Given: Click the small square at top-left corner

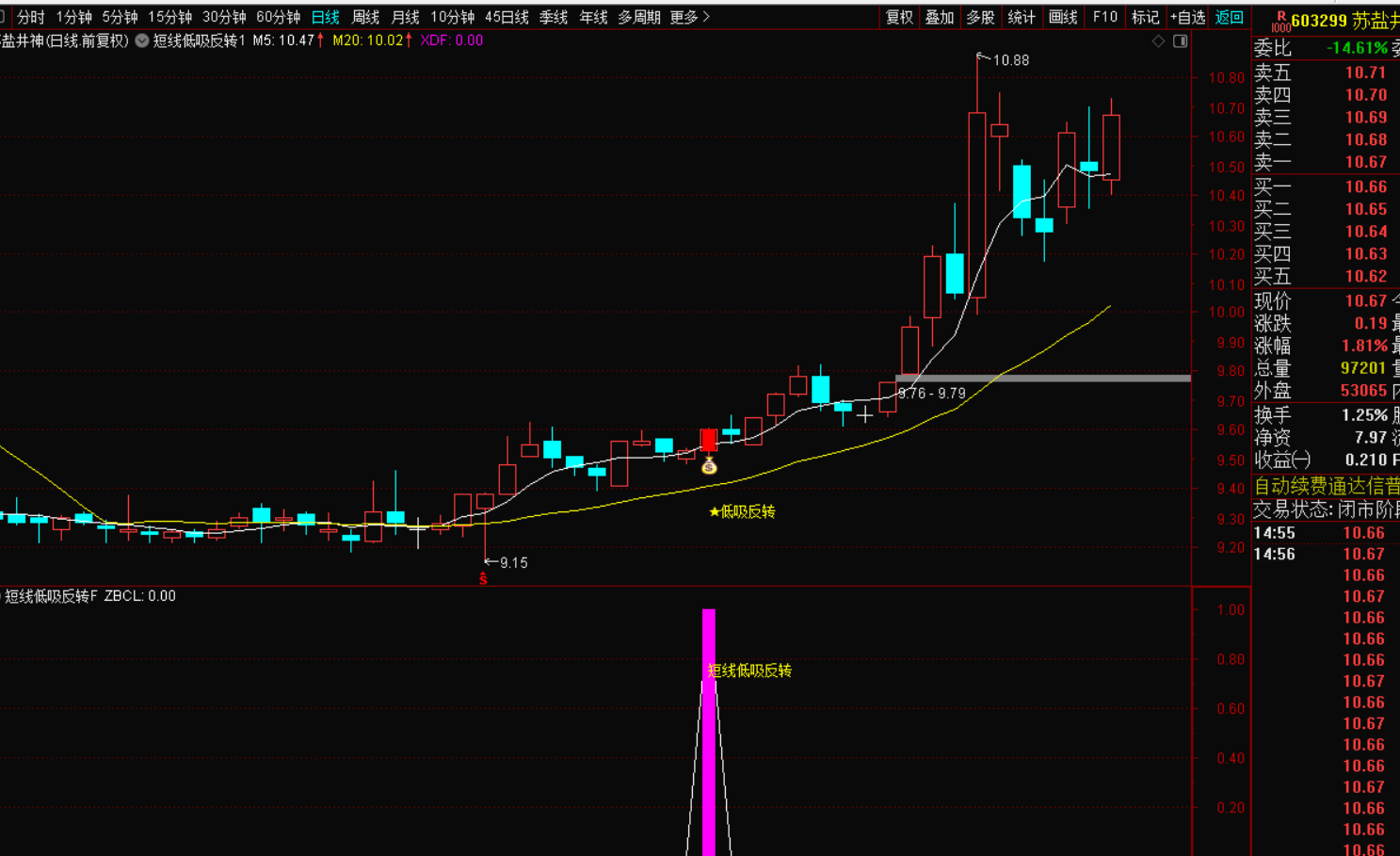Looking at the screenshot, I should point(3,17).
